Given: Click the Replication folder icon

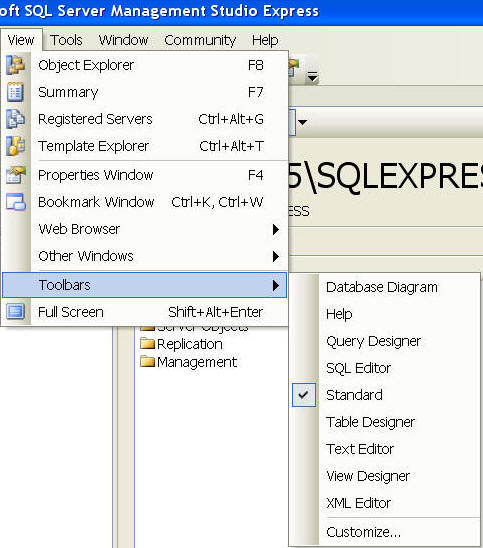Looking at the screenshot, I should click(x=147, y=344).
